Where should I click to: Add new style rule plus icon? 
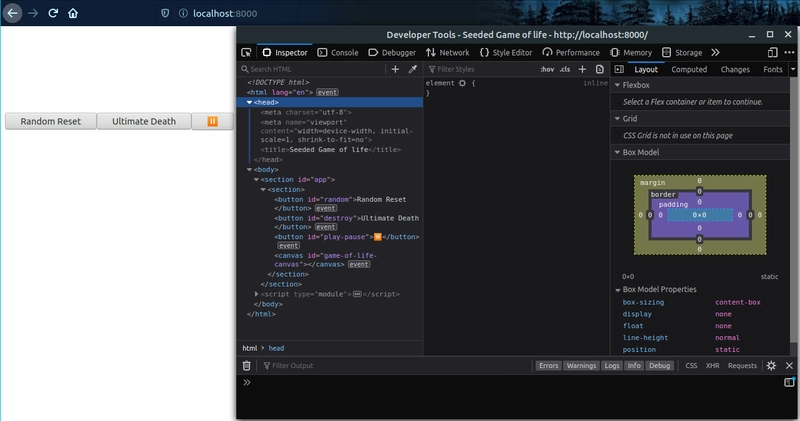pyautogui.click(x=582, y=69)
